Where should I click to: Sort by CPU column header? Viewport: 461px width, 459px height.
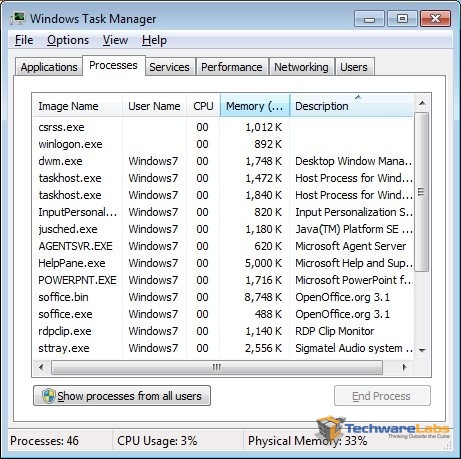click(203, 106)
